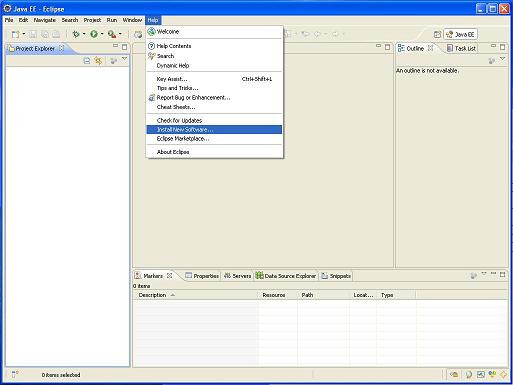513x385 pixels.
Task: Open the Run dropdown arrow
Action: pos(102,34)
